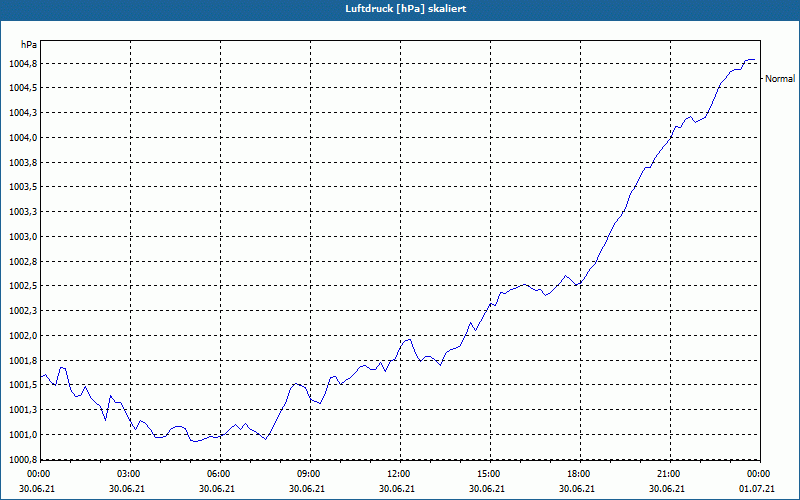800x500 pixels.
Task: Select the 00:00 label at the axis start
Action: click(x=38, y=474)
